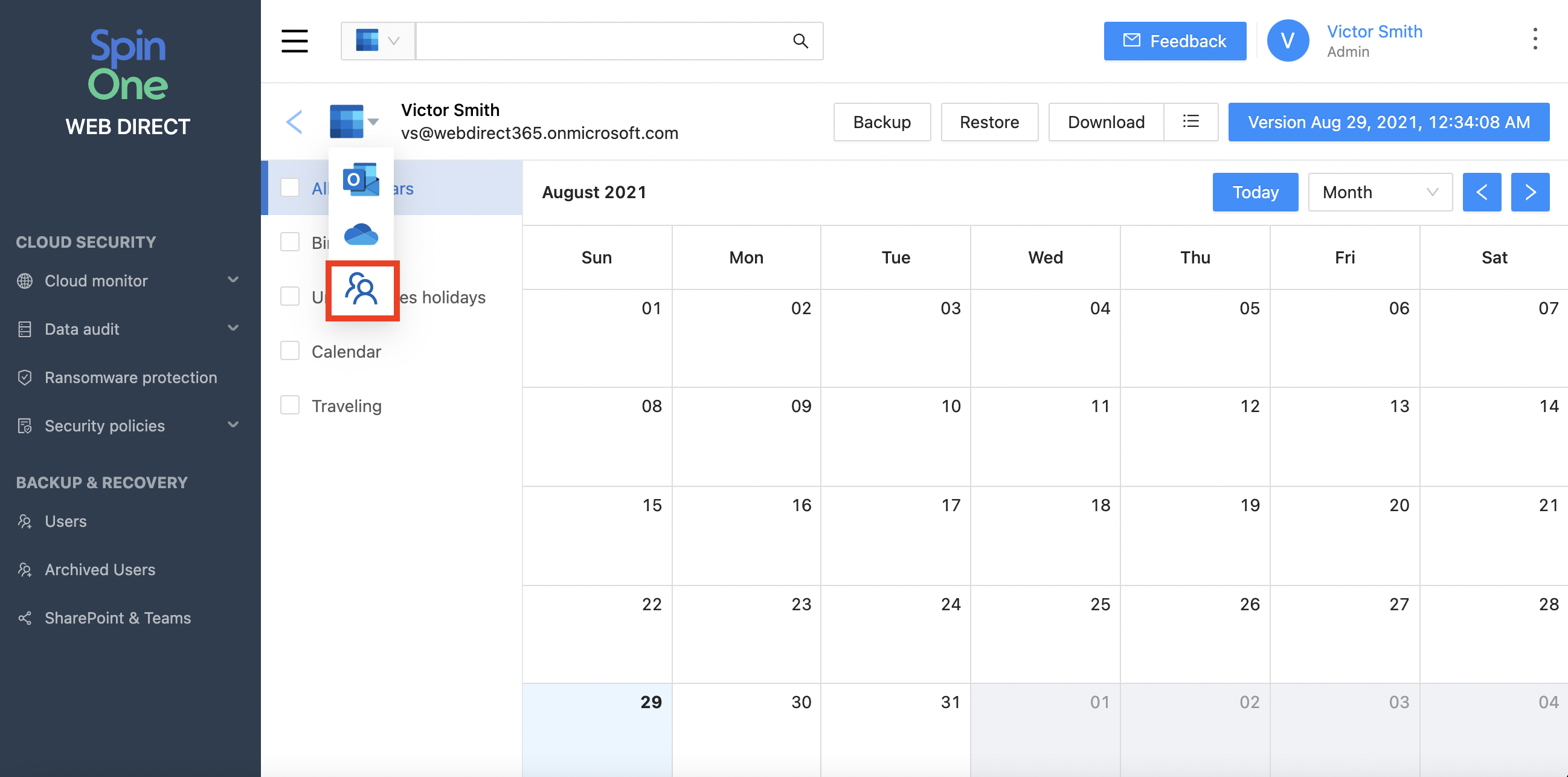Select the OneDrive cloud icon

tap(361, 234)
